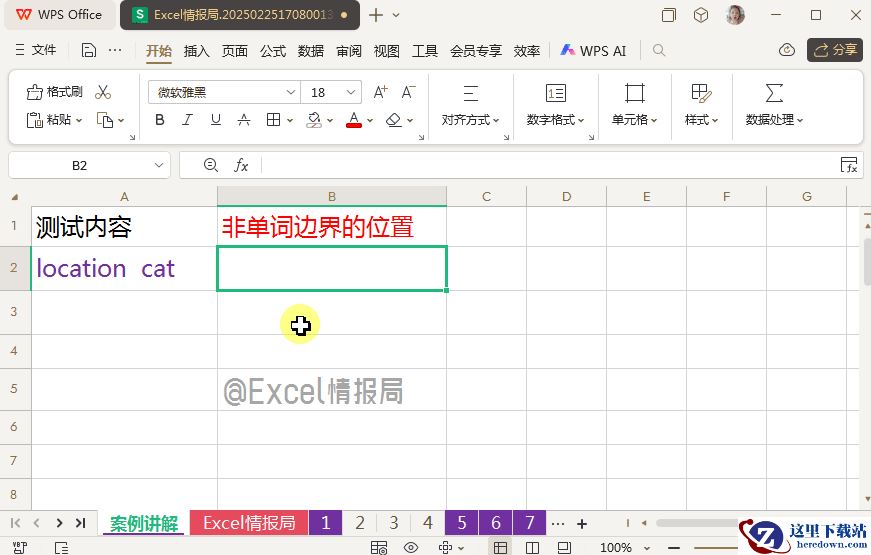The width and height of the screenshot is (871, 555).
Task: Open the Data Processing (数据处理) menu
Action: [774, 106]
